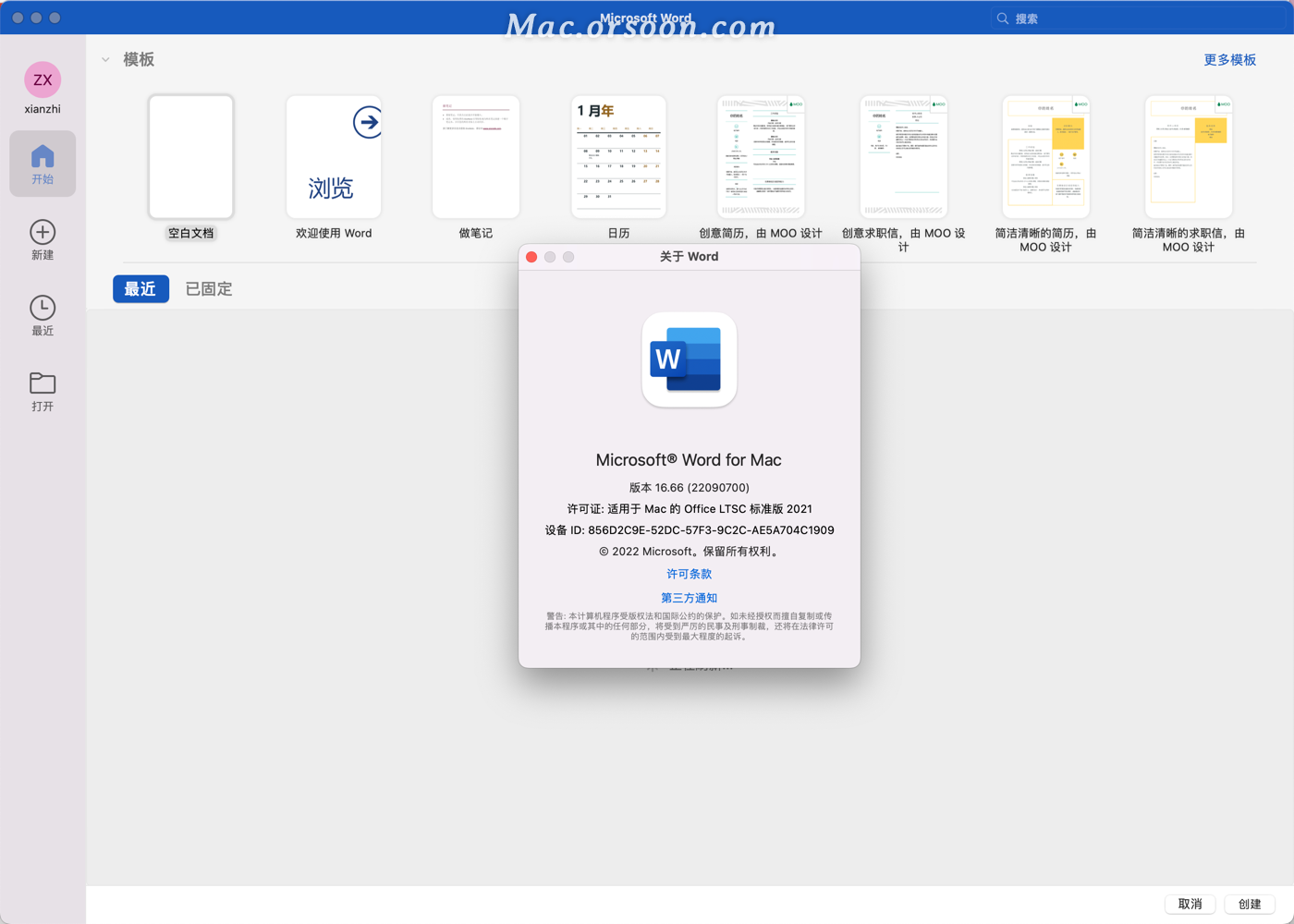The image size is (1294, 924).
Task: Click the 设备 ID text line
Action: [x=690, y=530]
